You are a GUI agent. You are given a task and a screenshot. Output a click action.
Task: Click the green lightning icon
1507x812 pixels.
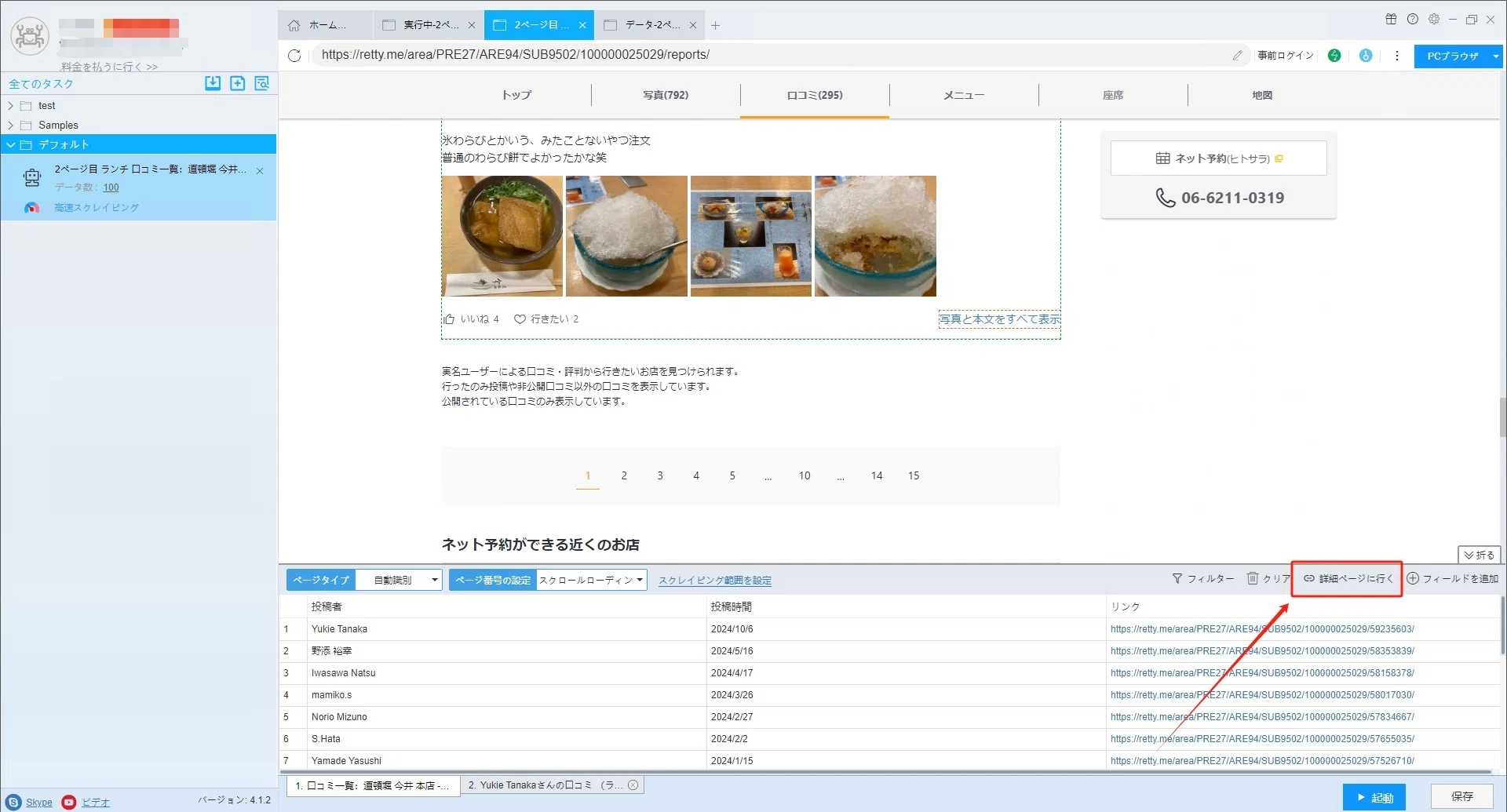(1334, 56)
